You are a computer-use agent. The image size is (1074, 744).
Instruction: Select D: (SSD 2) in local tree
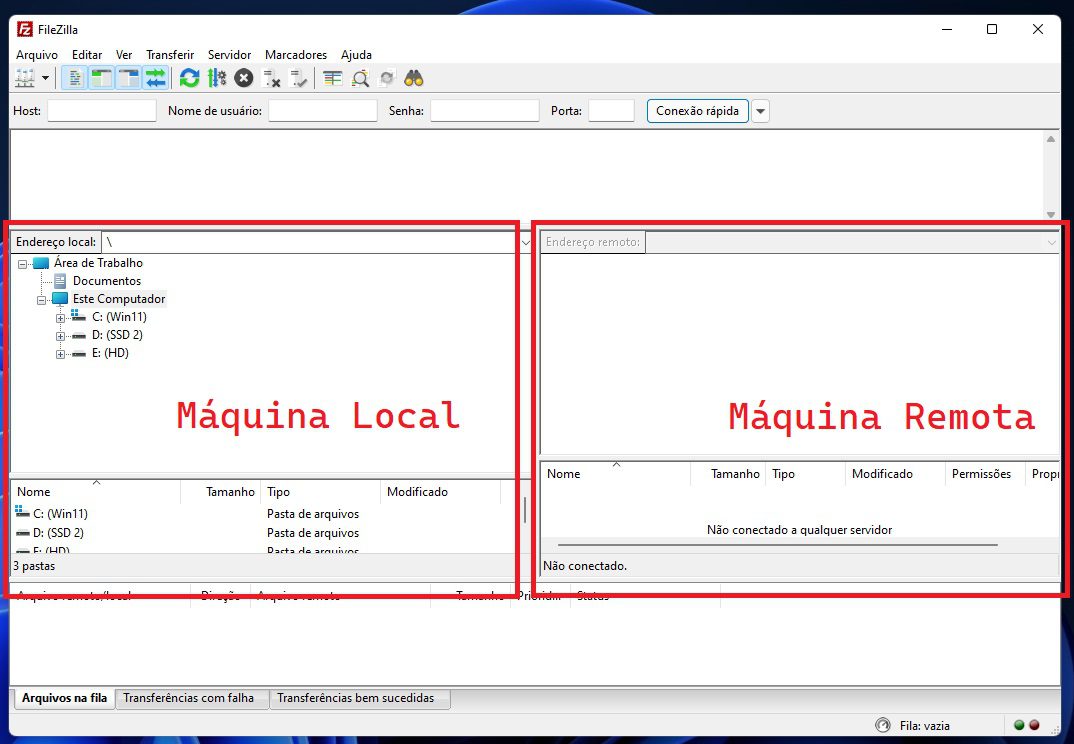pos(117,335)
